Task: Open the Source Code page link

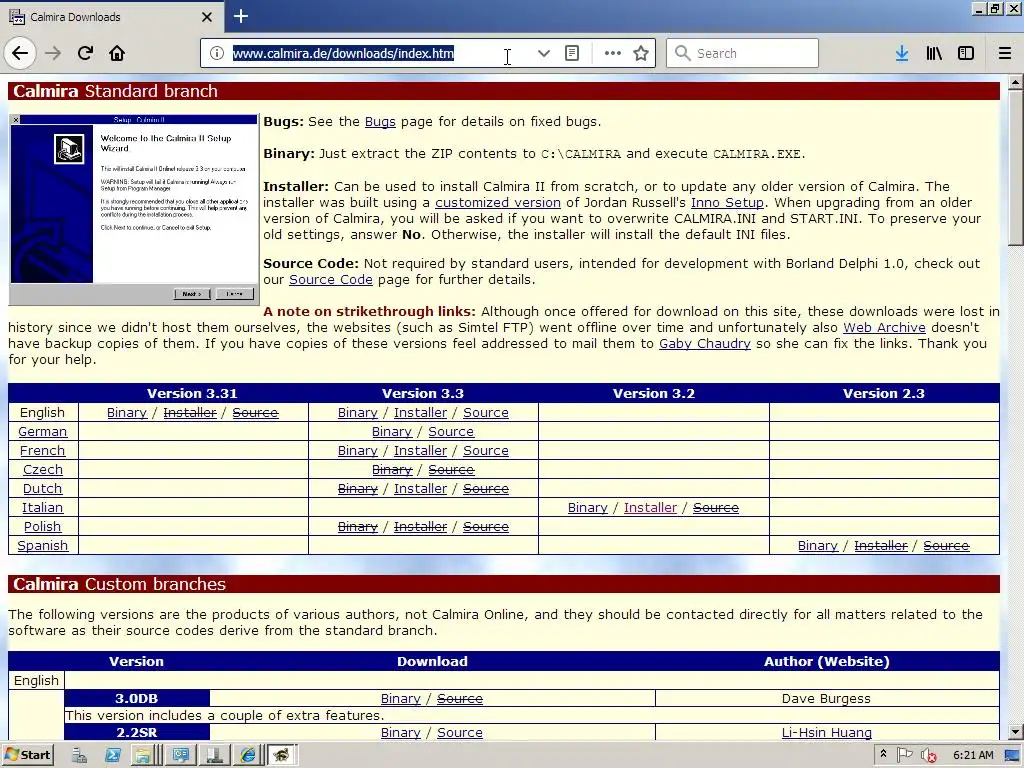Action: (330, 280)
